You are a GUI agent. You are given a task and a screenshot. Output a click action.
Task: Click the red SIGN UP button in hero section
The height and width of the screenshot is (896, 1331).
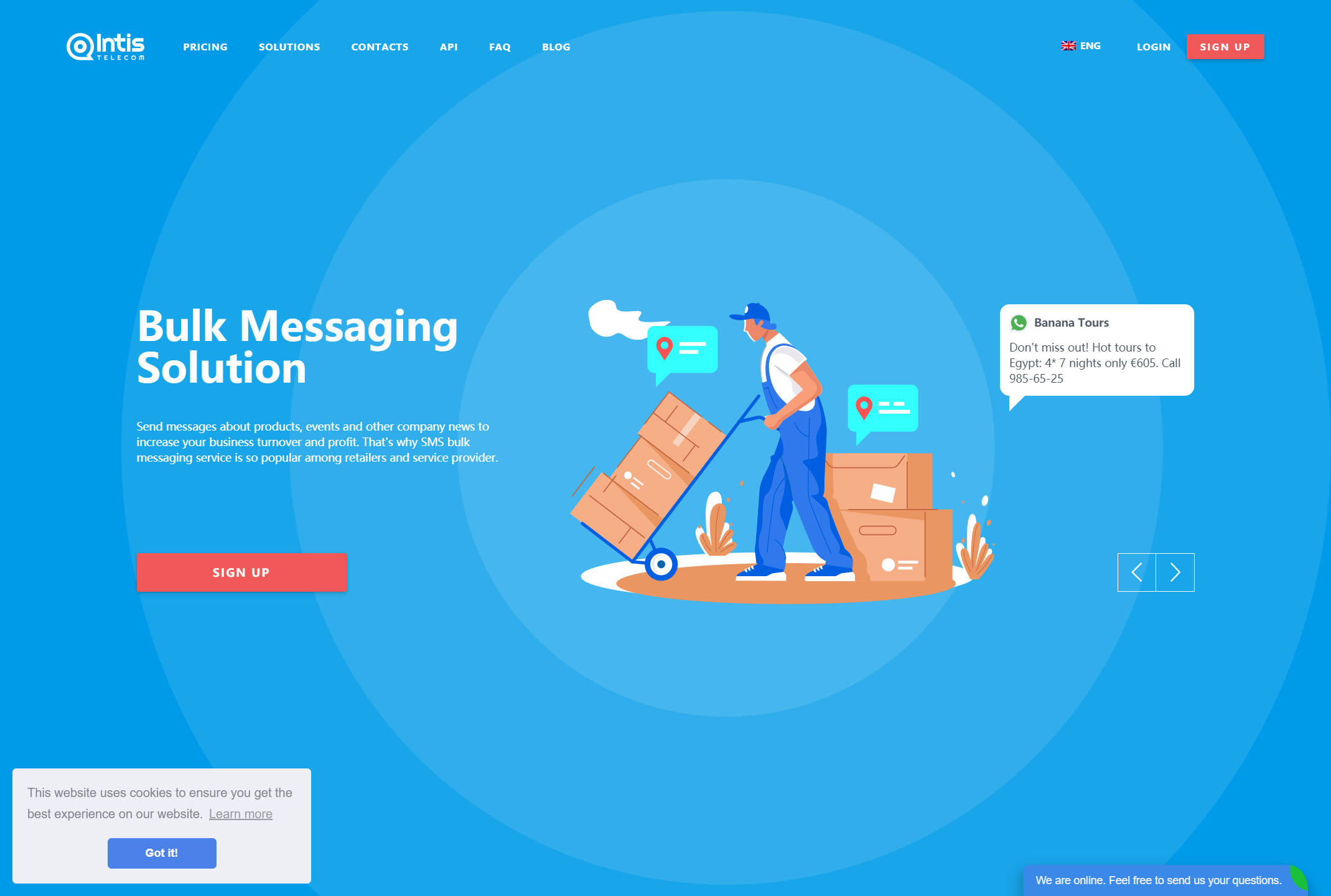pos(242,572)
